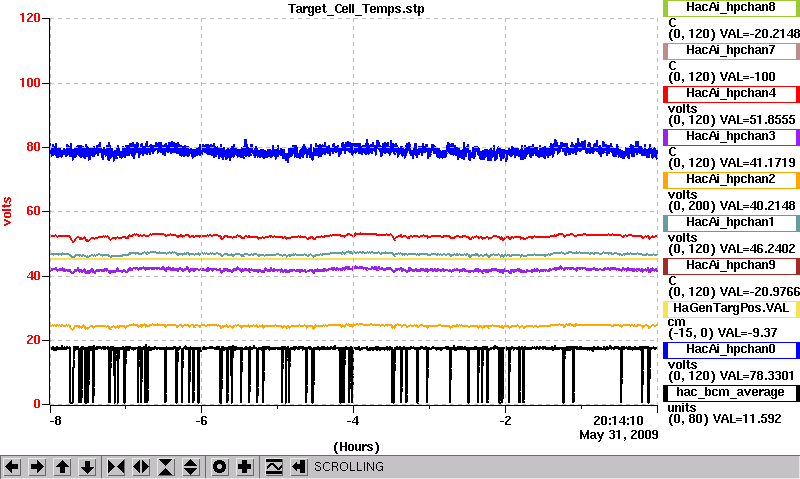Click the May 31, 2009 date label
The width and height of the screenshot is (800, 479).
click(618, 435)
